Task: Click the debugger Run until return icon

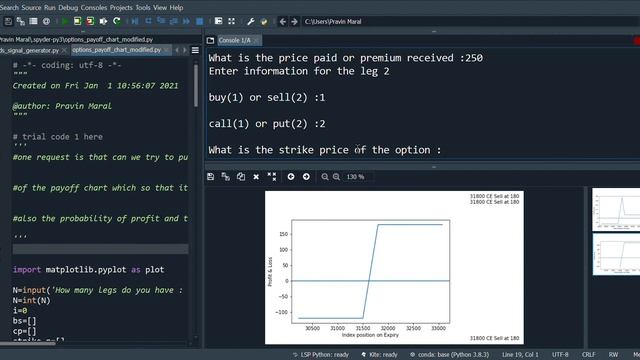Action: pos(173,21)
